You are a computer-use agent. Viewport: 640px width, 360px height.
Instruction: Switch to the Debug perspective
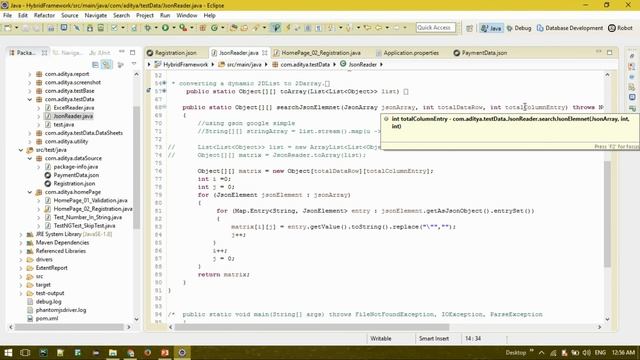(x=519, y=28)
